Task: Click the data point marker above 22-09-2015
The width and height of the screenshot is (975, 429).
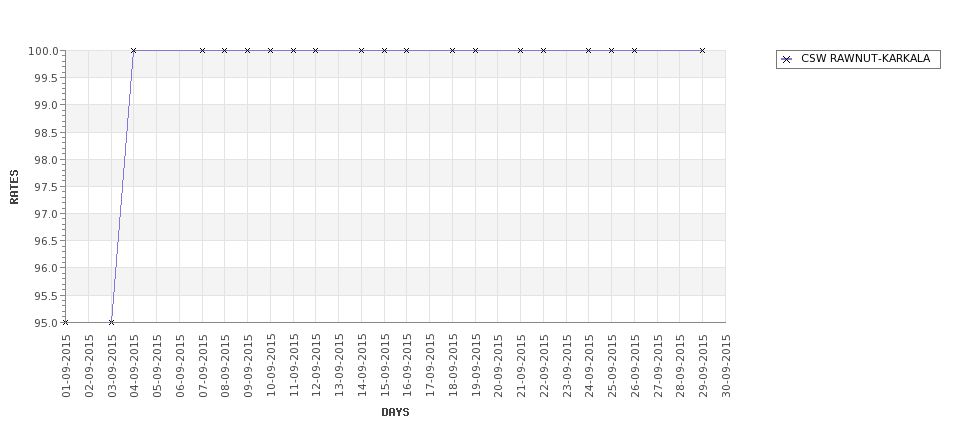Action: coord(543,50)
